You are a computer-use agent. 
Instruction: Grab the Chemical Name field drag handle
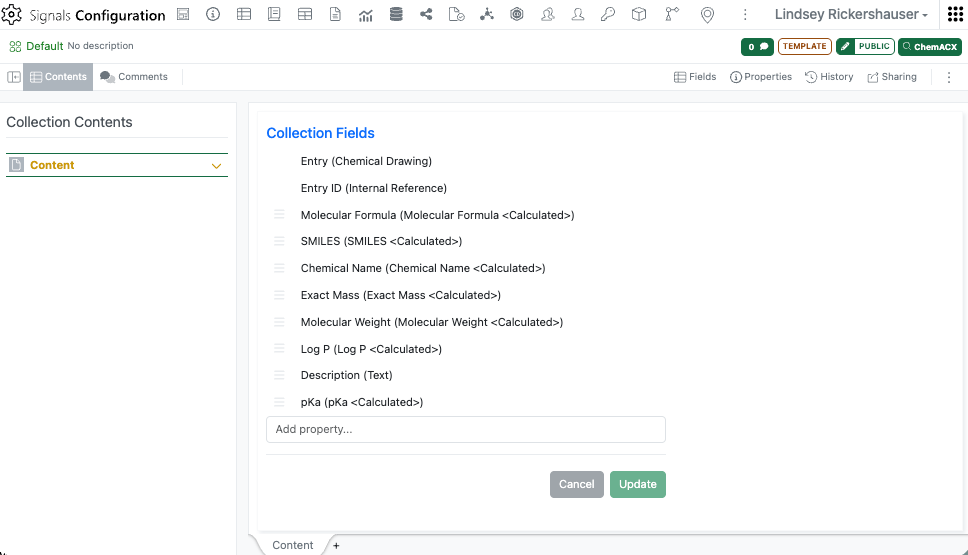point(279,269)
